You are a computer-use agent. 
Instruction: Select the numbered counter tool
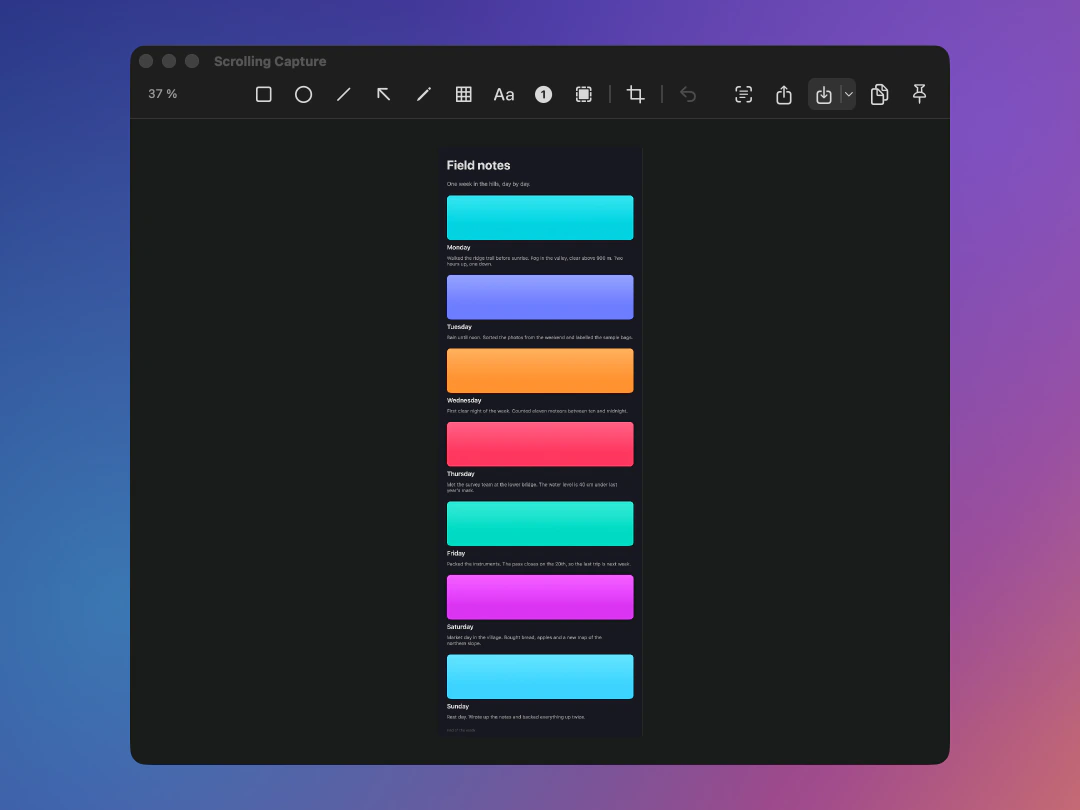[x=543, y=94]
